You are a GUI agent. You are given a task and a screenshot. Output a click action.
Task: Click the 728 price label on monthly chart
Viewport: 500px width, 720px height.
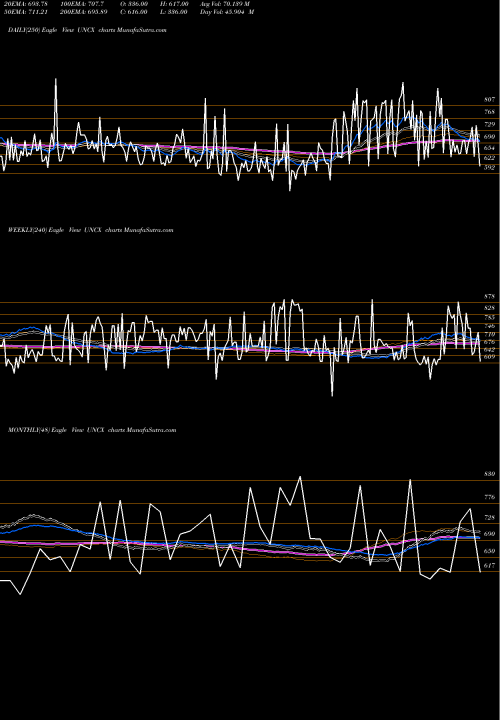489,518
